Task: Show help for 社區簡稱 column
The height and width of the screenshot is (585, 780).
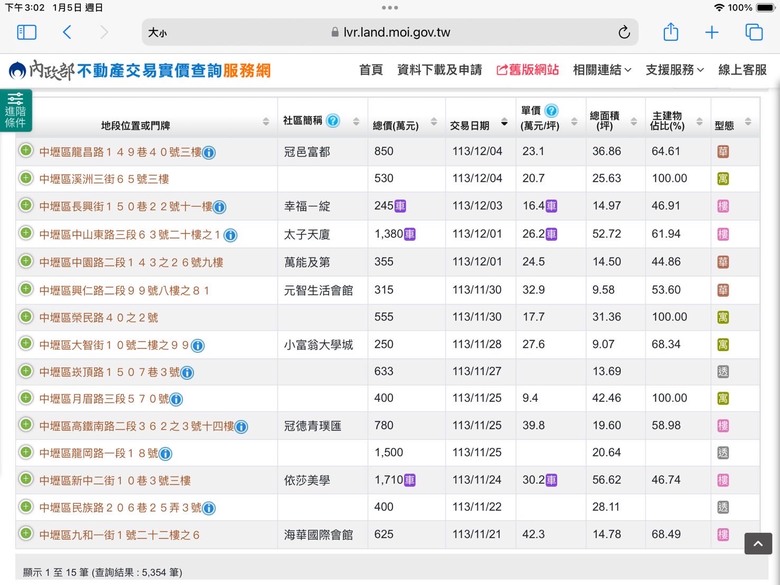Action: click(x=333, y=120)
